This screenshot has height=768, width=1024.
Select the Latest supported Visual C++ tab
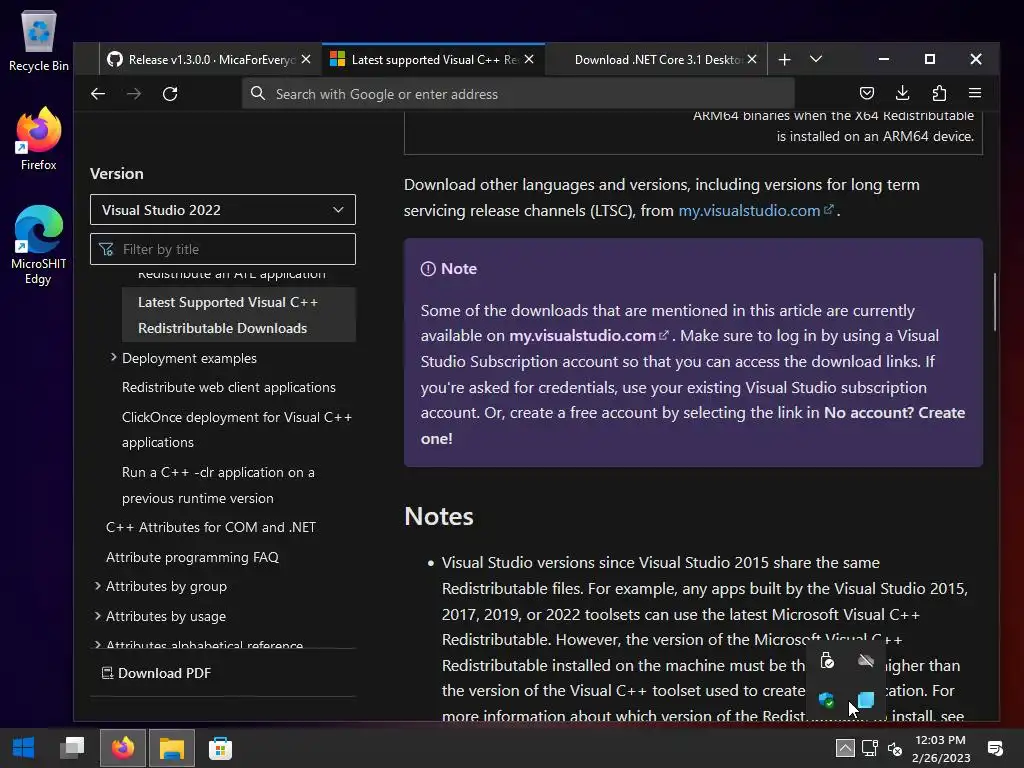coord(434,59)
